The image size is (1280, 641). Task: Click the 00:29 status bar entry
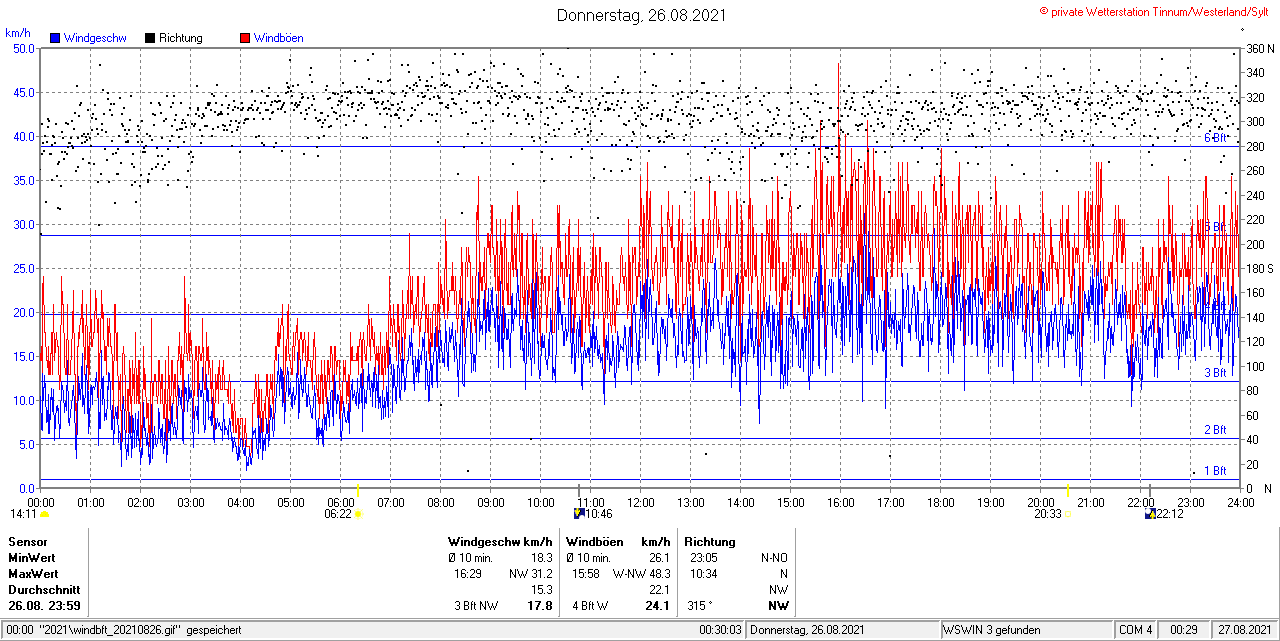(x=1184, y=630)
